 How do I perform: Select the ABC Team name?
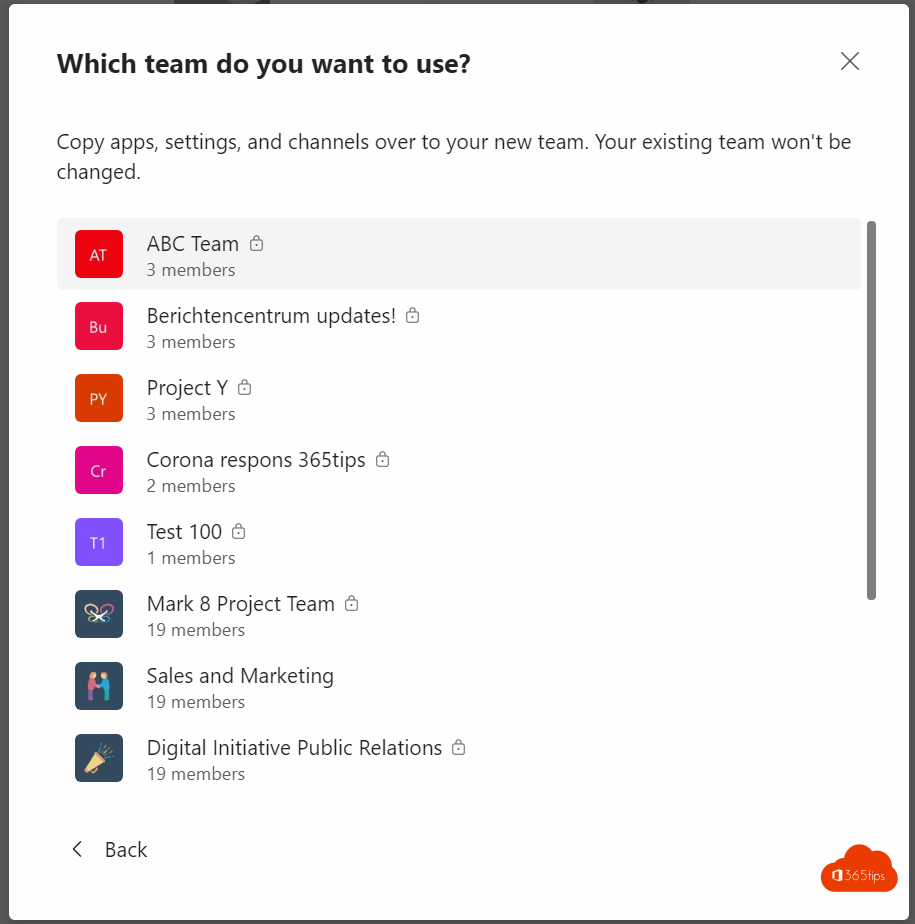click(193, 243)
